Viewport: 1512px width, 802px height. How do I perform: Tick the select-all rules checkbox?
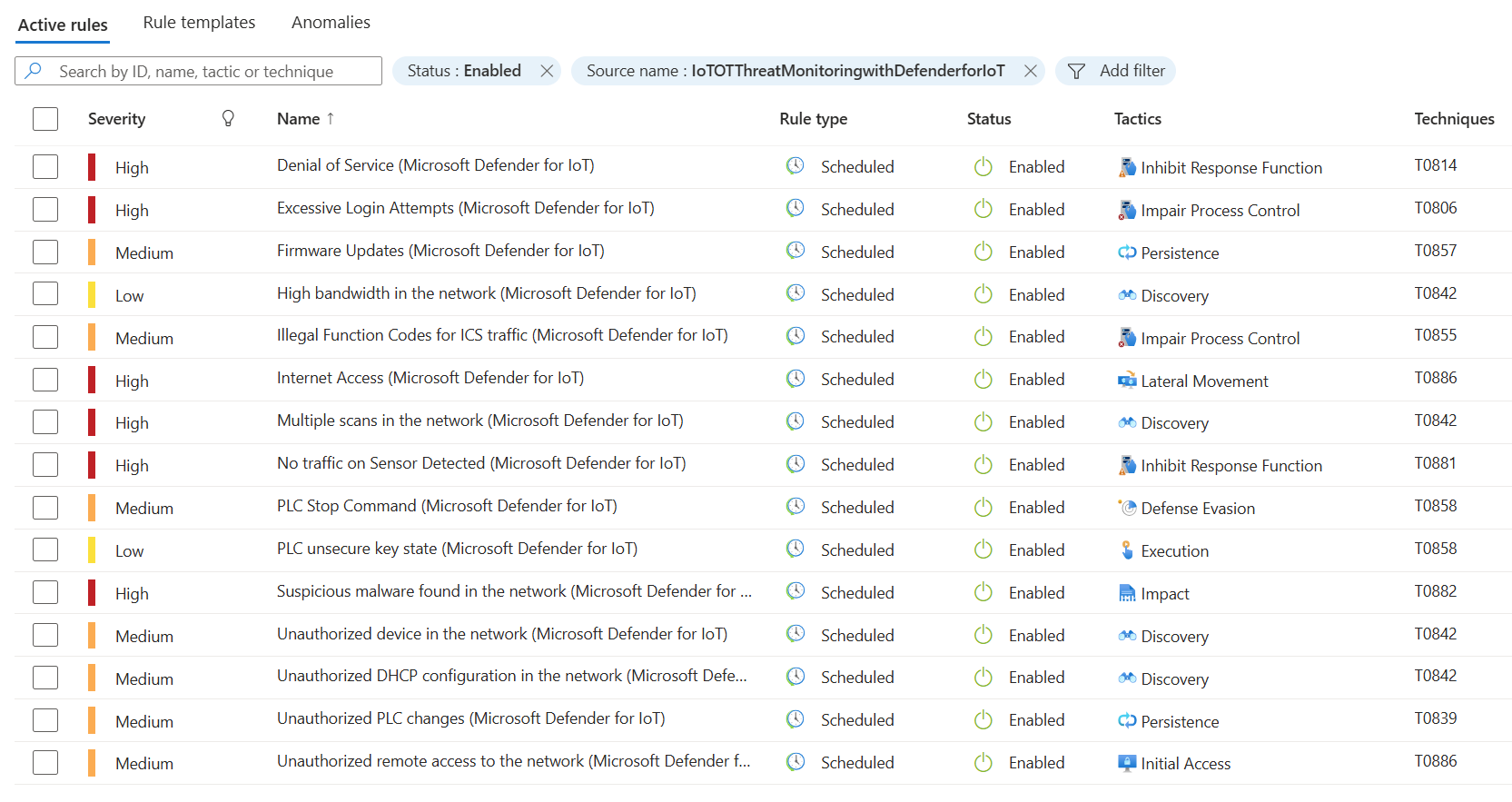[45, 119]
